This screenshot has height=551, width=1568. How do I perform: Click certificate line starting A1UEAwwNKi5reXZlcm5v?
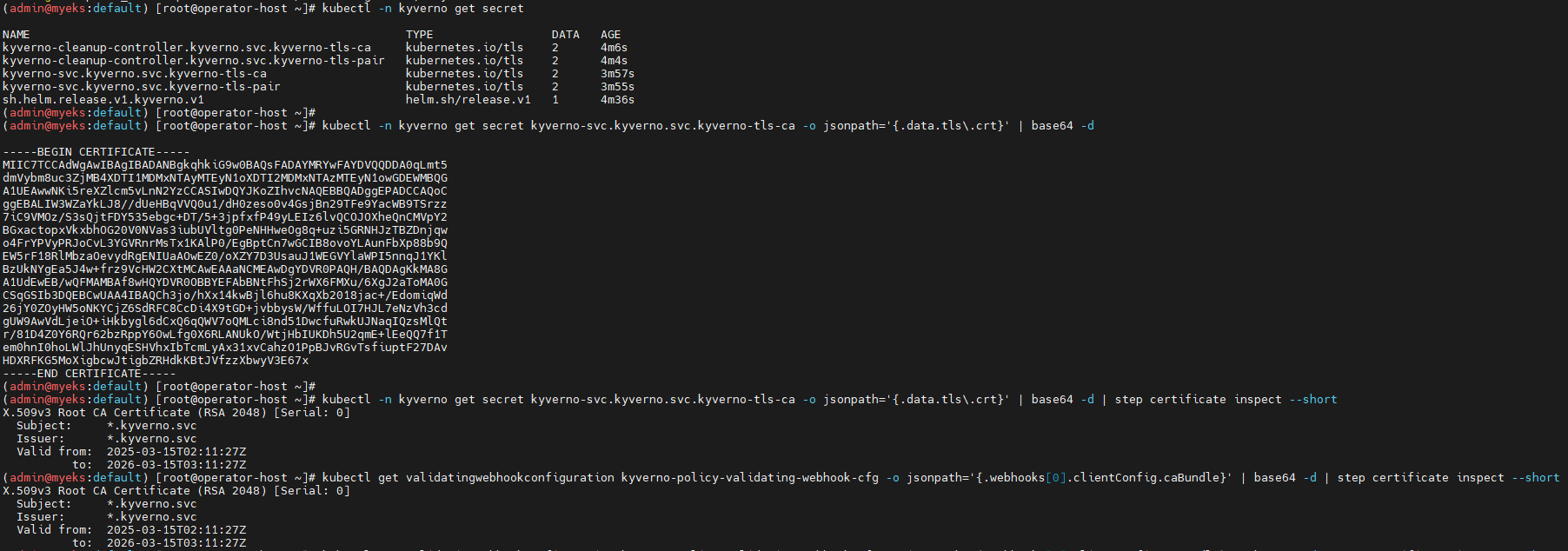point(225,191)
